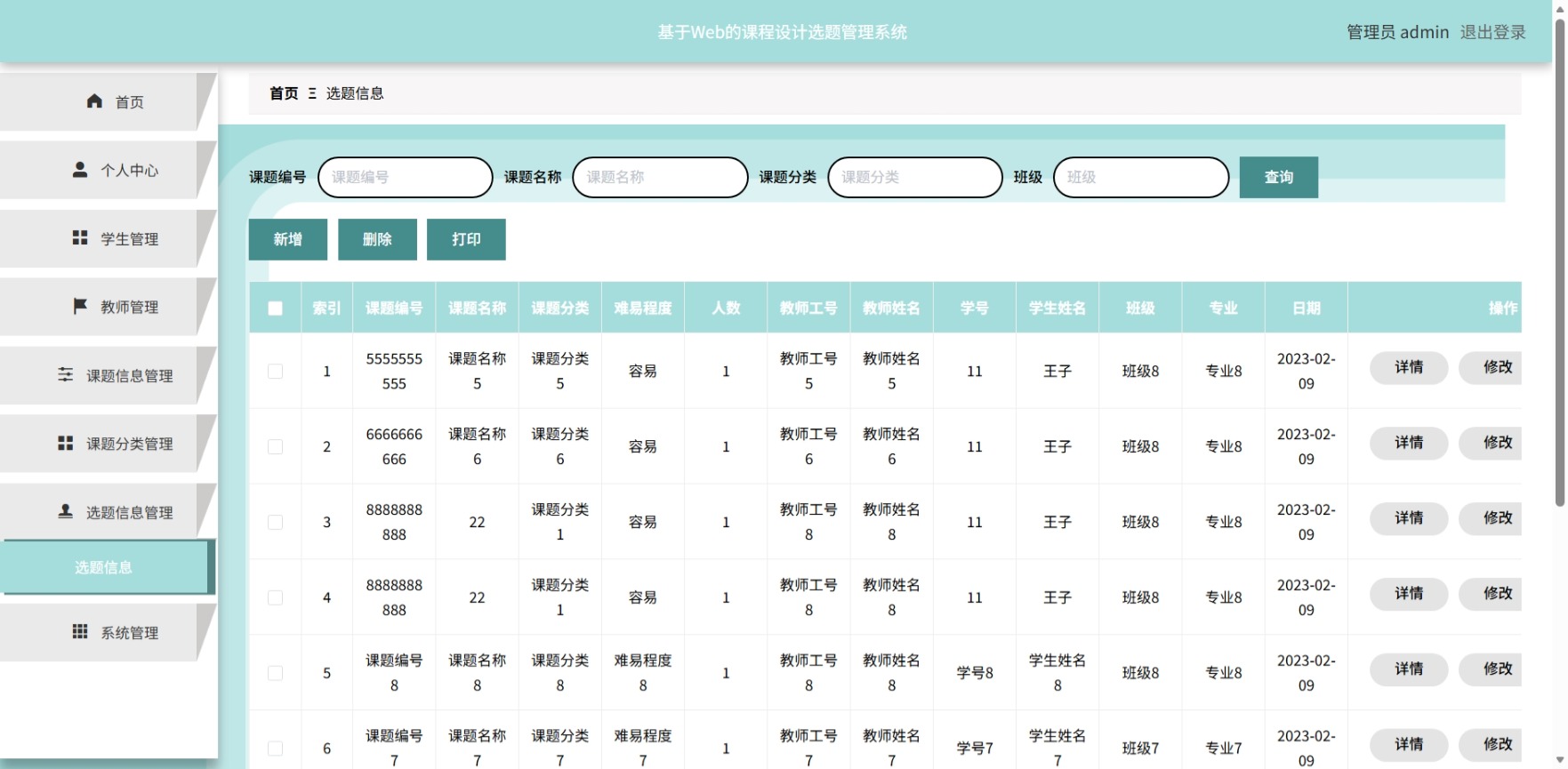The width and height of the screenshot is (1568, 769).
Task: Check the checkbox for row index 5
Action: pos(276,673)
